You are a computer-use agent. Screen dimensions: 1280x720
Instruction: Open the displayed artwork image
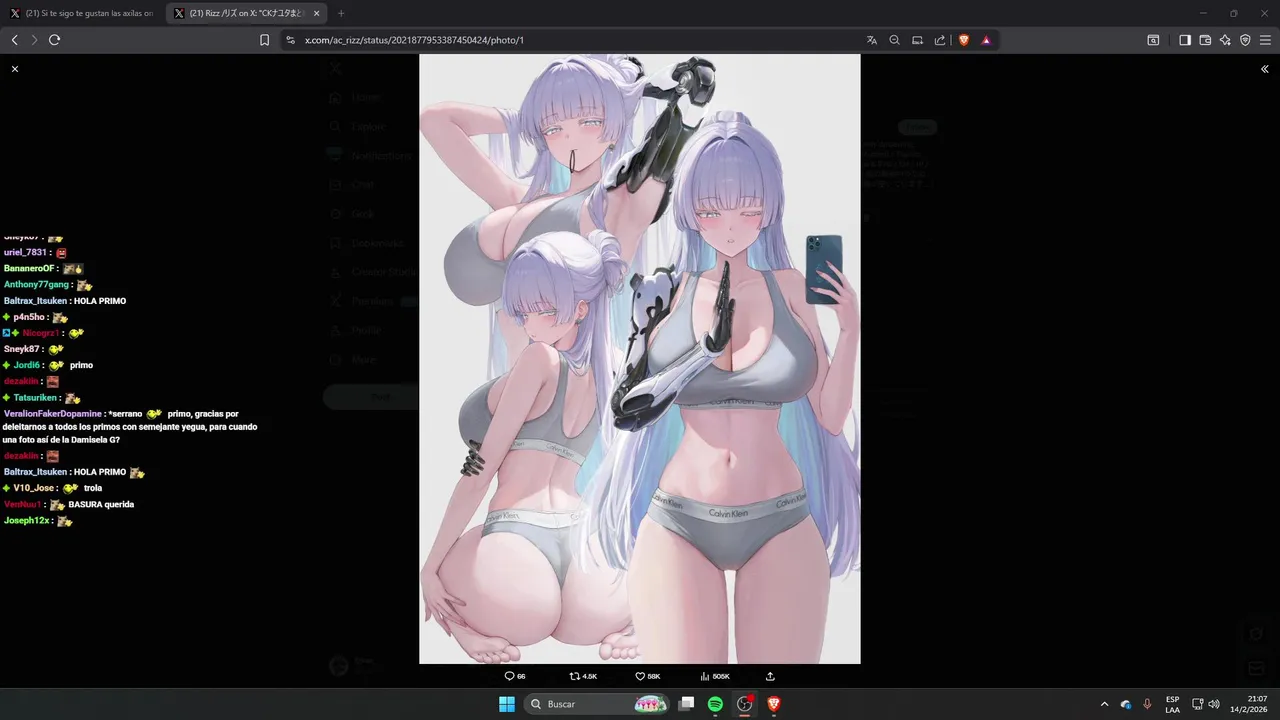[x=640, y=359]
